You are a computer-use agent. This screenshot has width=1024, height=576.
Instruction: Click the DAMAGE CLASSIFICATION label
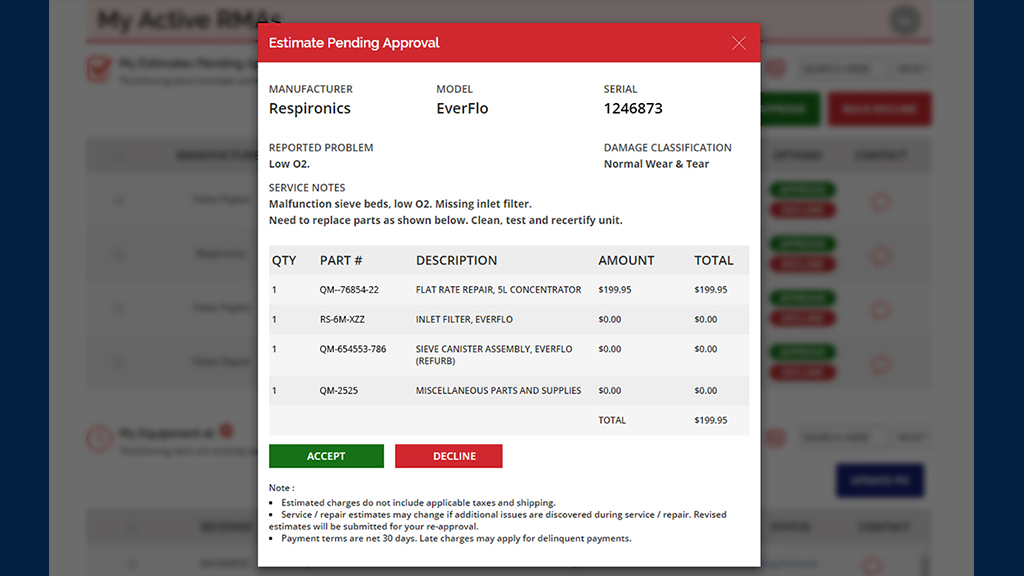click(667, 148)
